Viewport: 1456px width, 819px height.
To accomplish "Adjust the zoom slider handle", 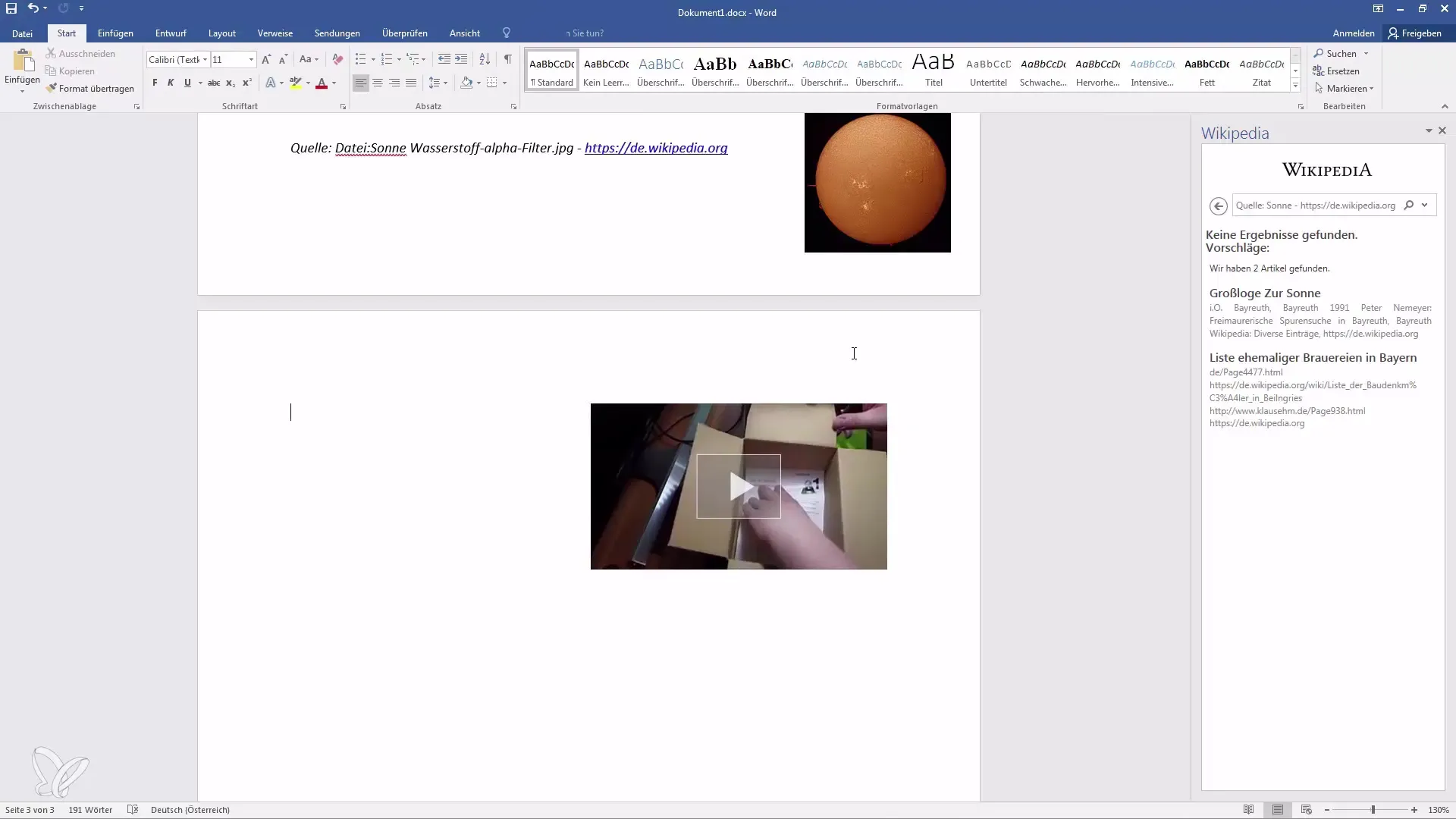I will click(x=1373, y=810).
